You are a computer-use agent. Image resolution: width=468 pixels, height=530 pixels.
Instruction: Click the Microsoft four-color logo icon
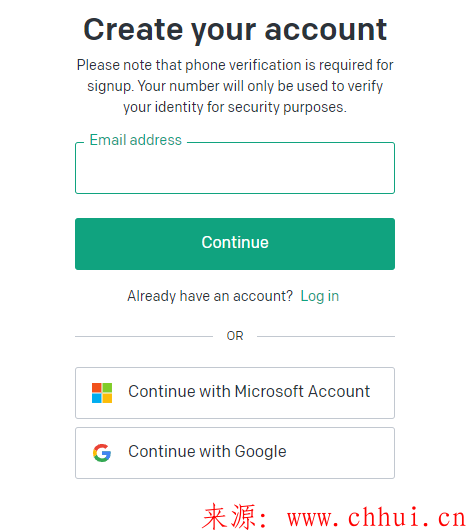pyautogui.click(x=102, y=393)
